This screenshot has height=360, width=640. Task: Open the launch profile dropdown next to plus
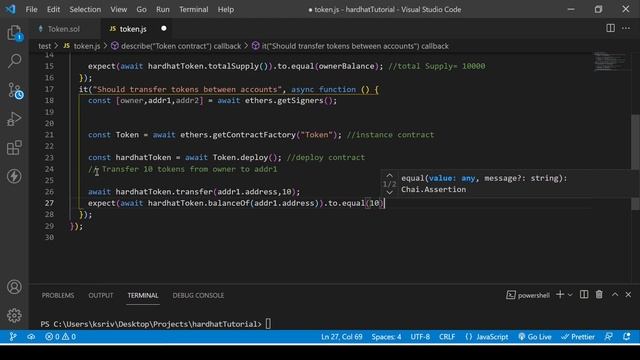click(x=570, y=295)
